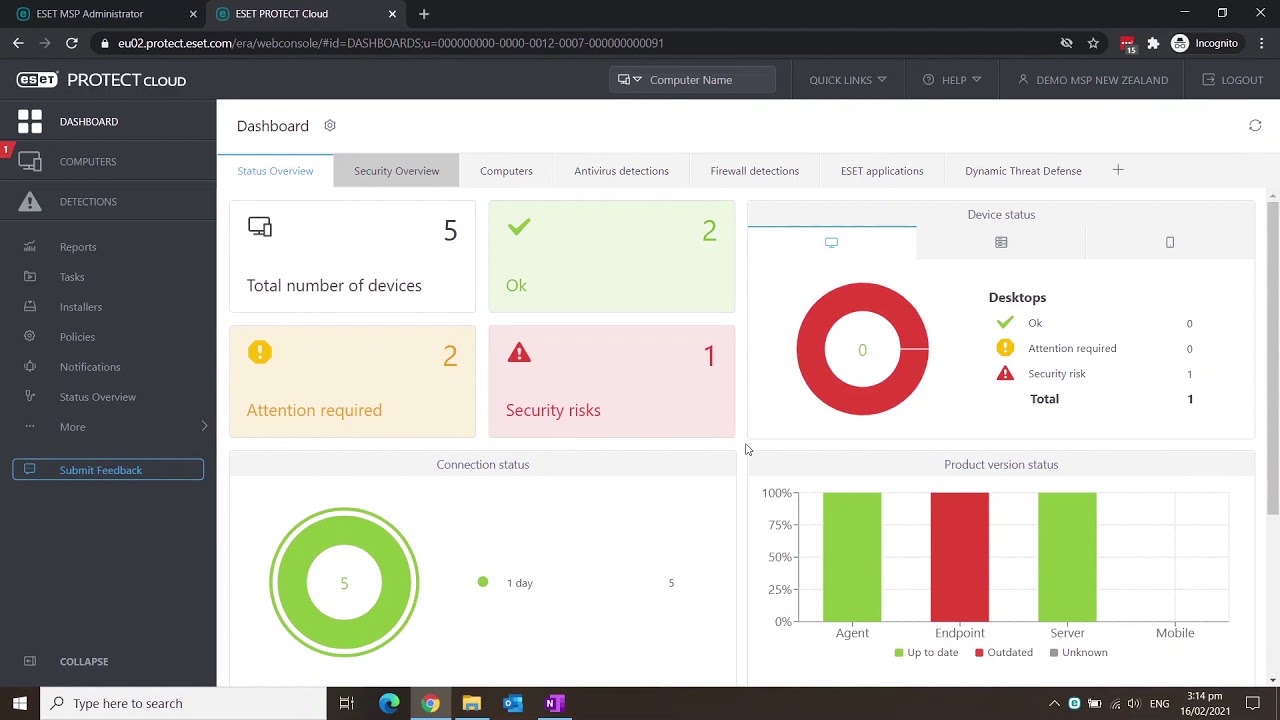Screen dimensions: 1280x720
Task: Open Chrome extensions puzzle icon
Action: point(1153,43)
